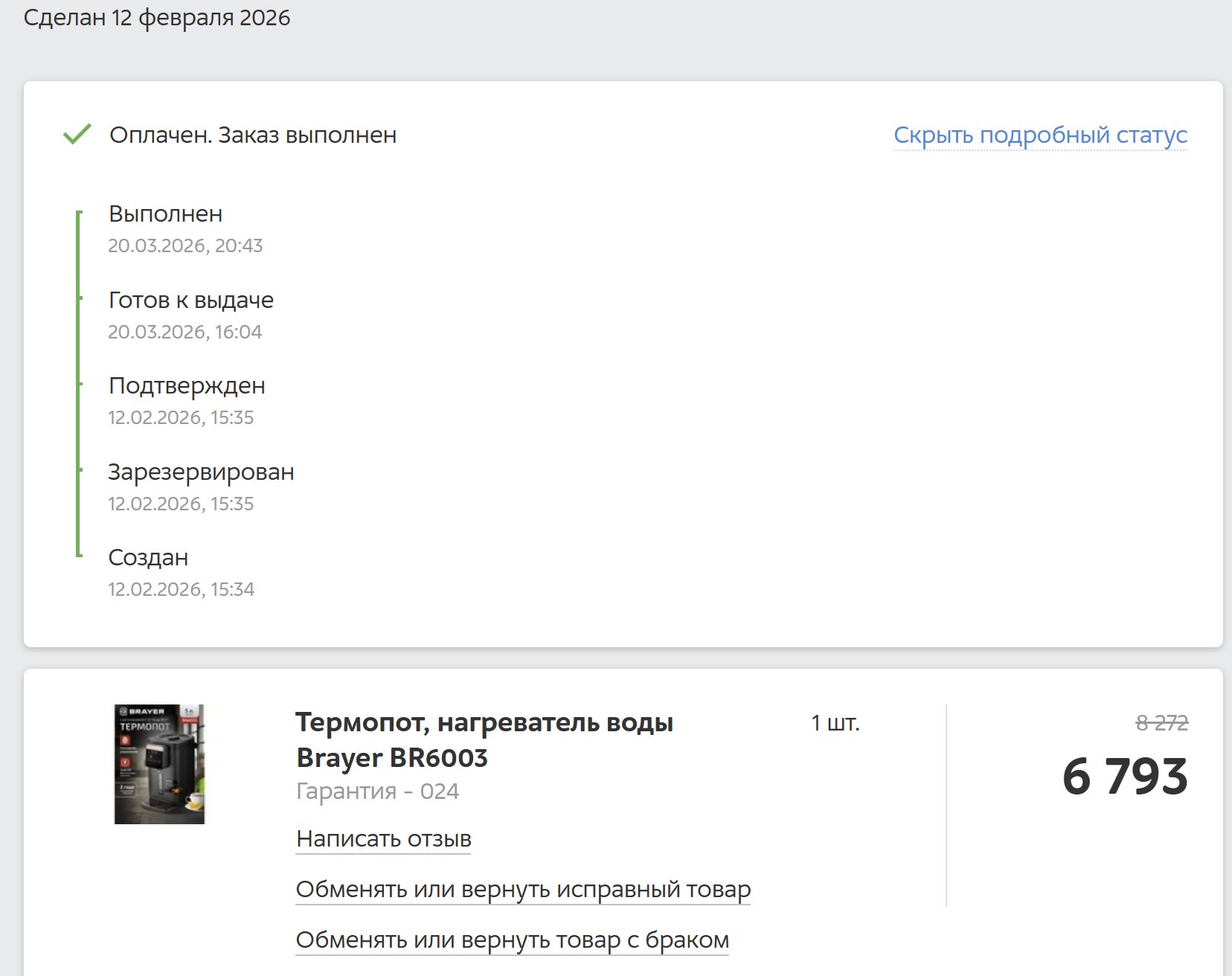The height and width of the screenshot is (976, 1232).
Task: Click the 12.02.2026, 15:34 creation timestamp
Action: tap(181, 590)
